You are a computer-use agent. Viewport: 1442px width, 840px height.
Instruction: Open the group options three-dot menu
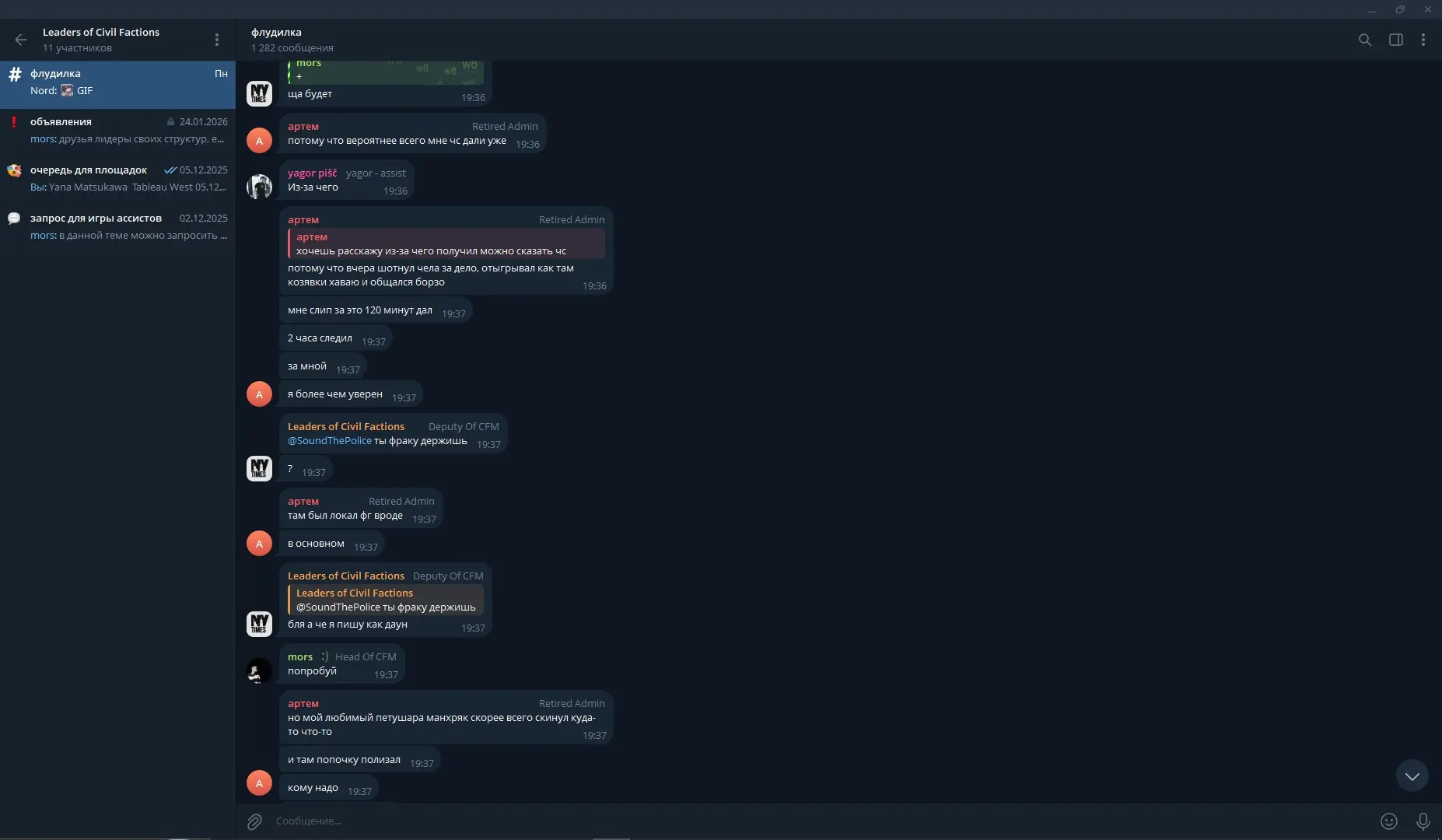pos(217,40)
